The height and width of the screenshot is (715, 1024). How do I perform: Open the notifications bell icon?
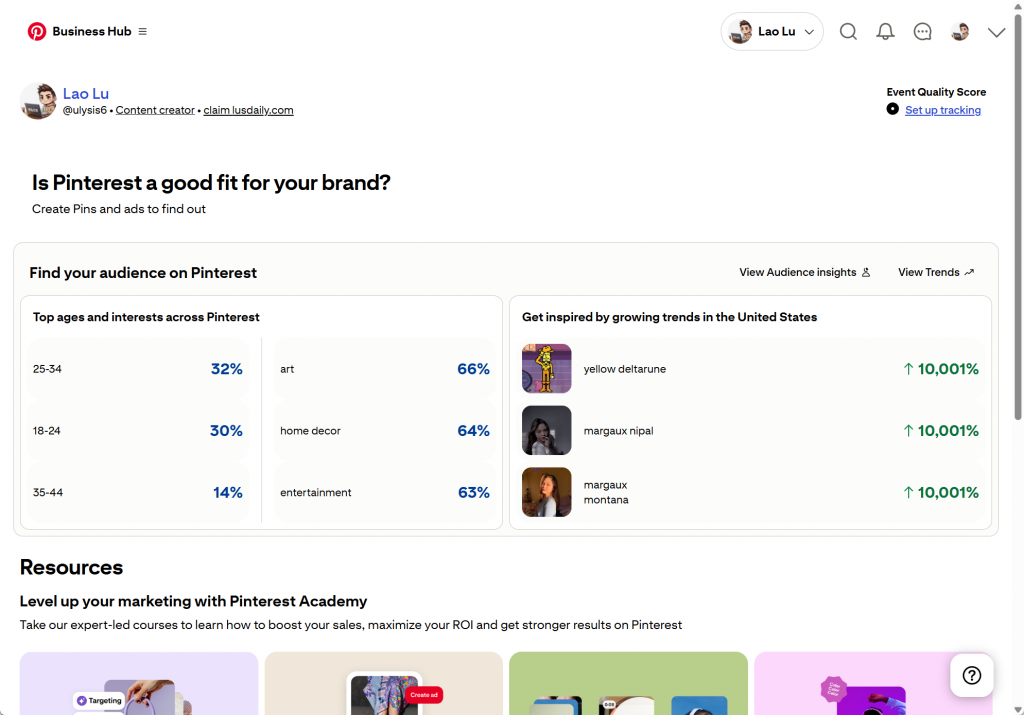point(885,31)
